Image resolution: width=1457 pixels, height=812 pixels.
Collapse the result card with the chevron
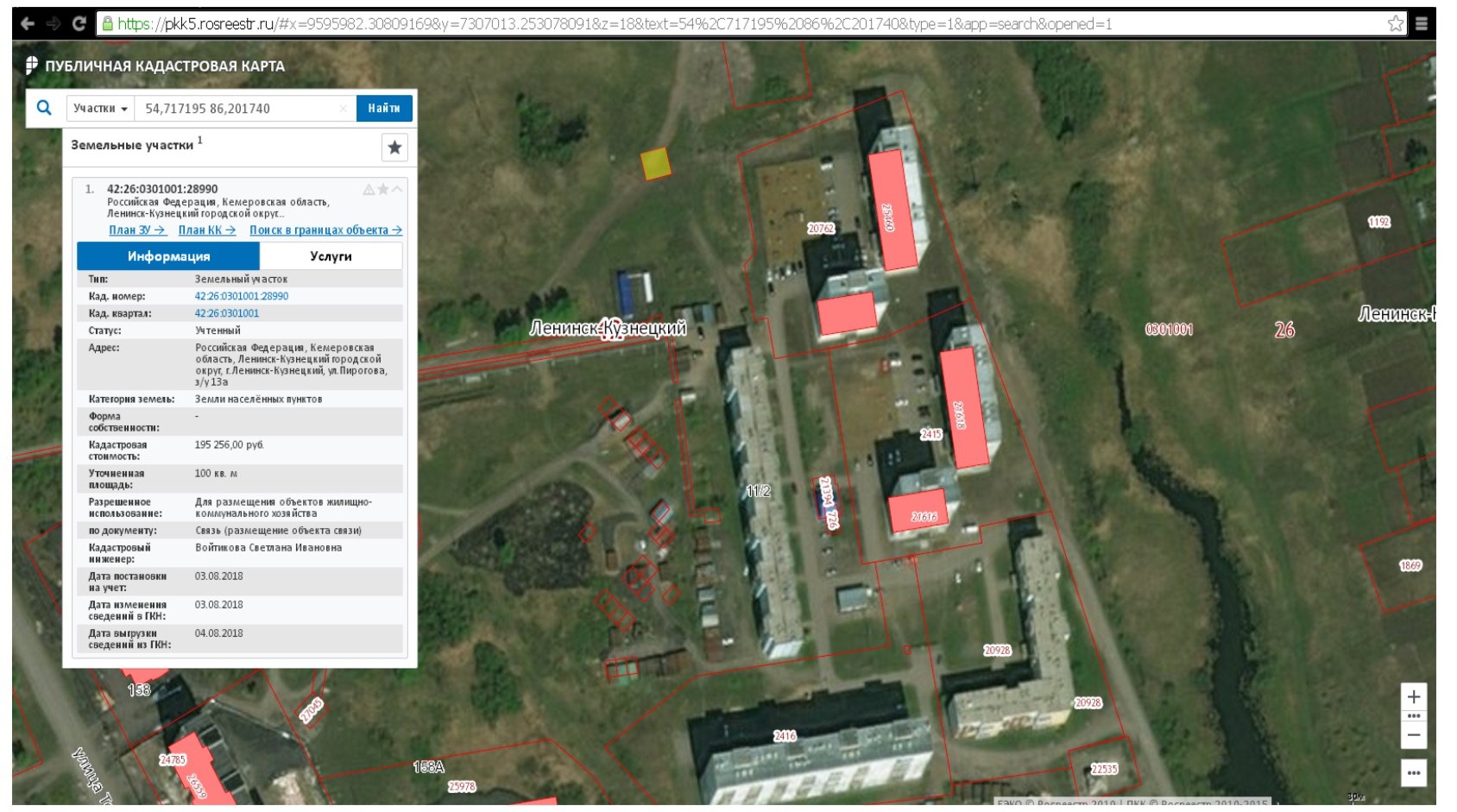(x=397, y=190)
